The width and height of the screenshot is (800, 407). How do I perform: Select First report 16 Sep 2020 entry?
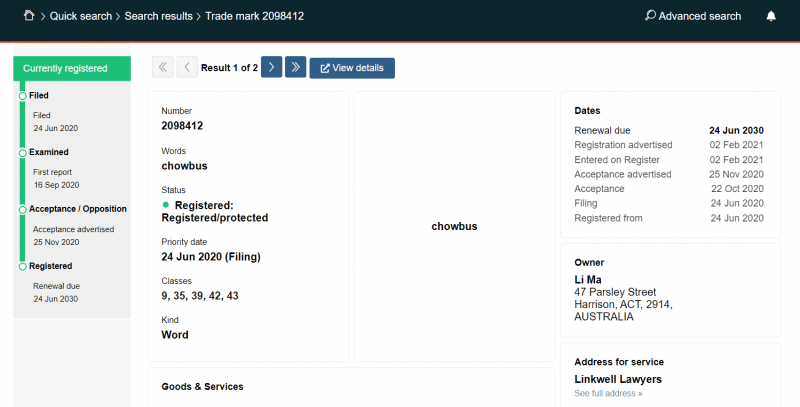click(56, 179)
